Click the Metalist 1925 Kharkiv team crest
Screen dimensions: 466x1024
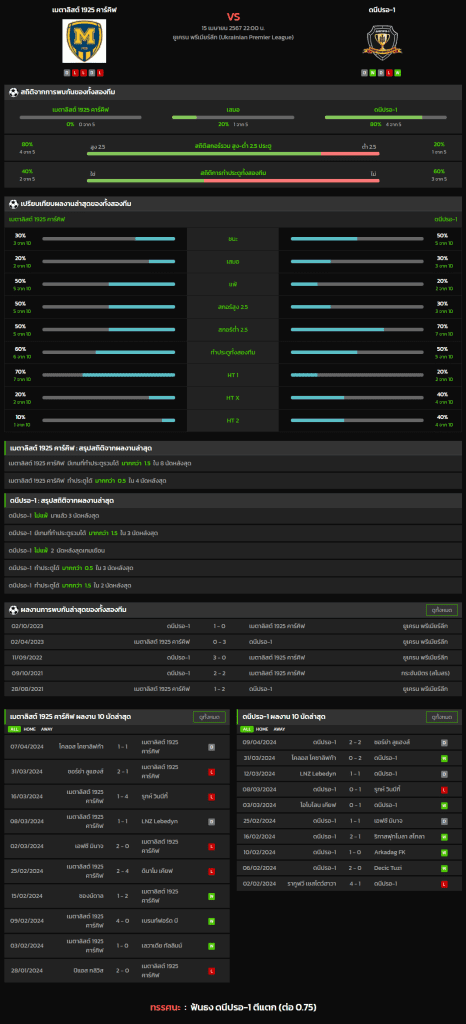(84, 41)
